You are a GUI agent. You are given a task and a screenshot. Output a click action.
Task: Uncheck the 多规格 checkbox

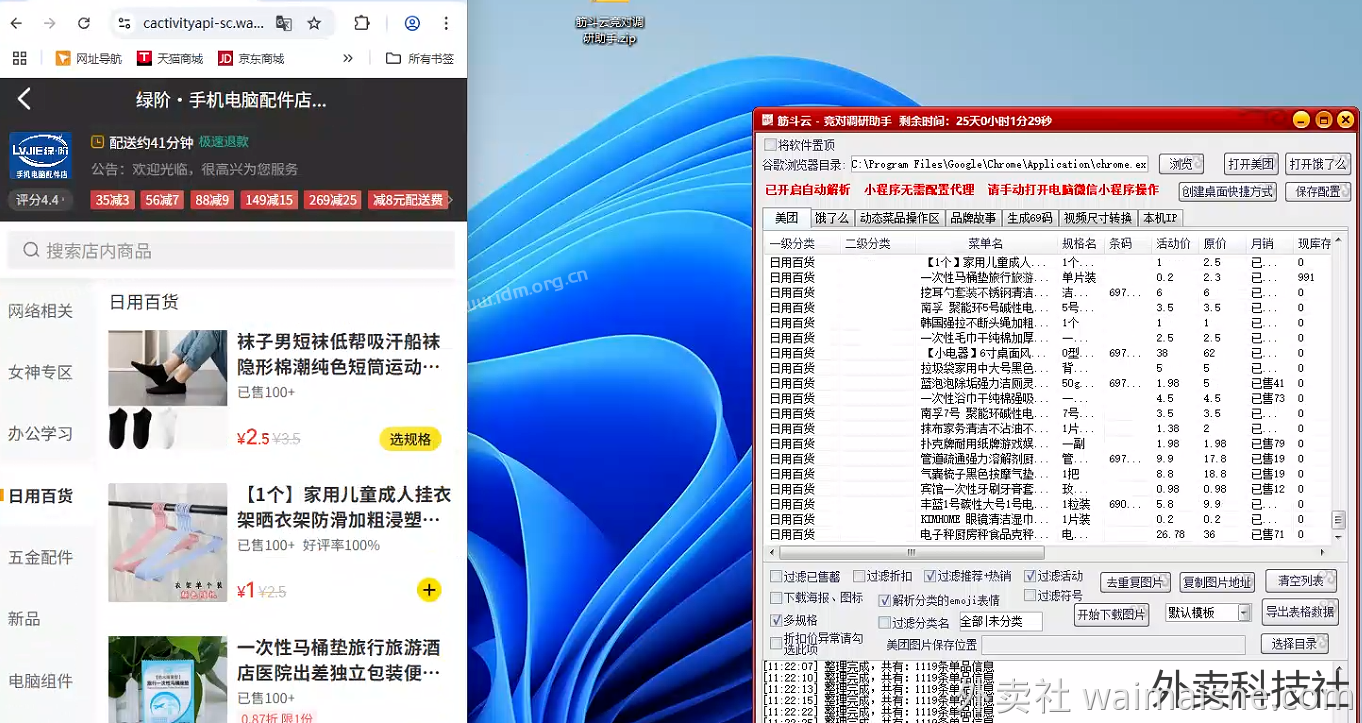pos(776,620)
